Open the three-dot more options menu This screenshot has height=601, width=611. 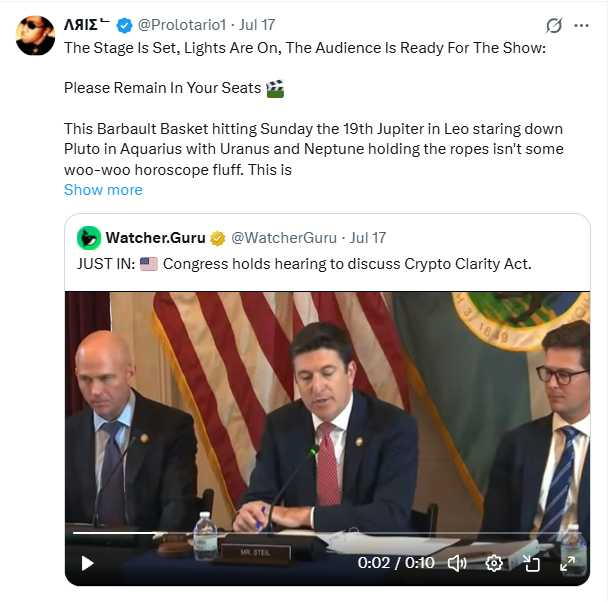click(x=581, y=26)
